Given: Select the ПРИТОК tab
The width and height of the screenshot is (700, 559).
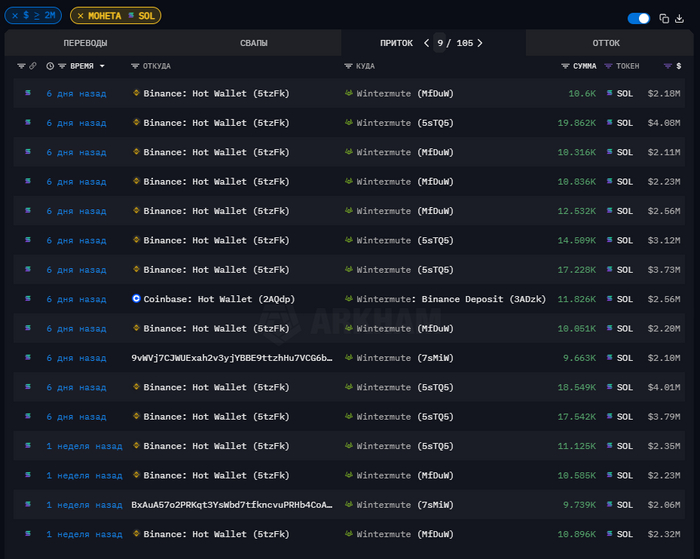Looking at the screenshot, I should [396, 43].
